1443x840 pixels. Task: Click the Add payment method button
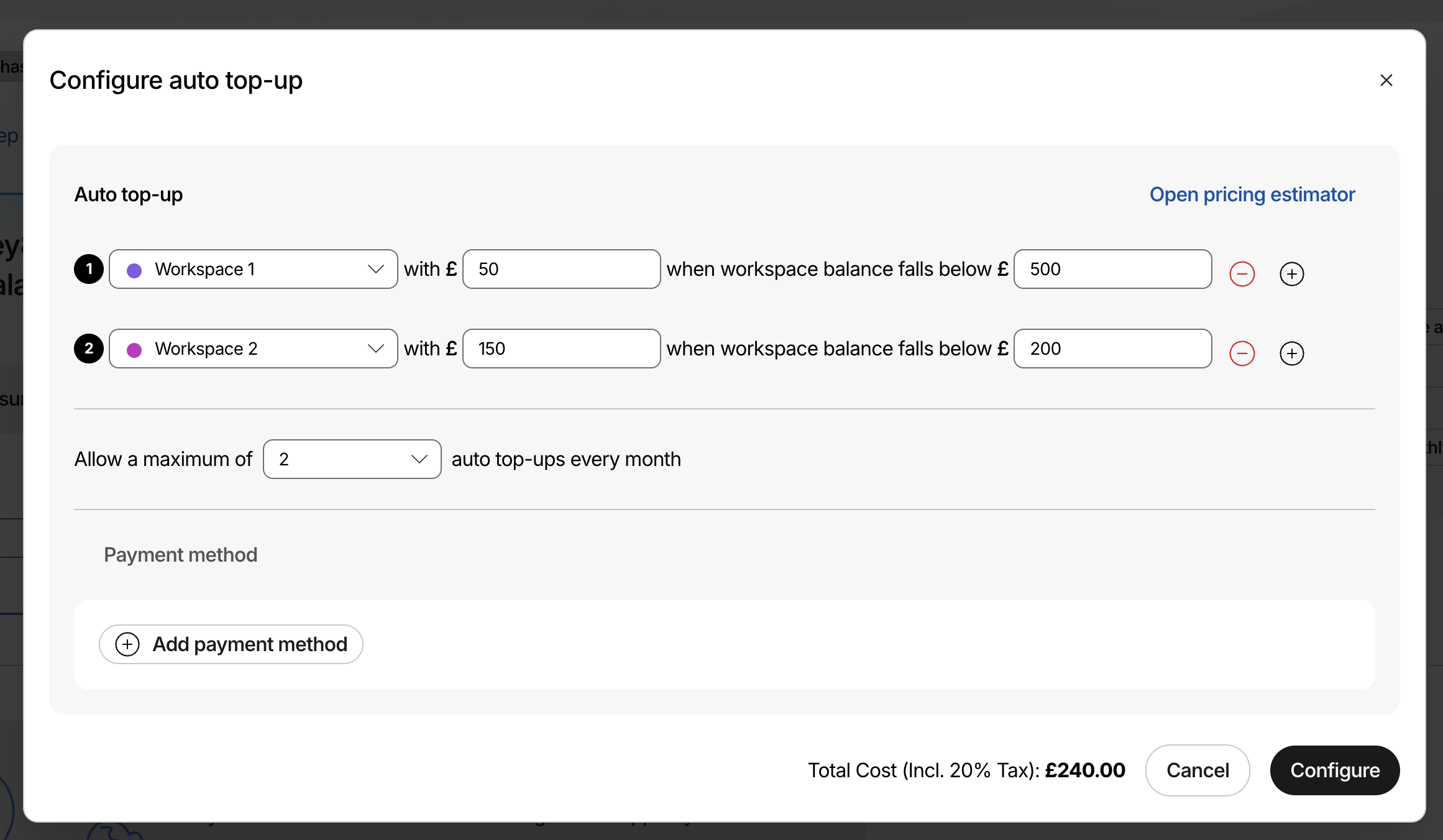click(x=231, y=644)
